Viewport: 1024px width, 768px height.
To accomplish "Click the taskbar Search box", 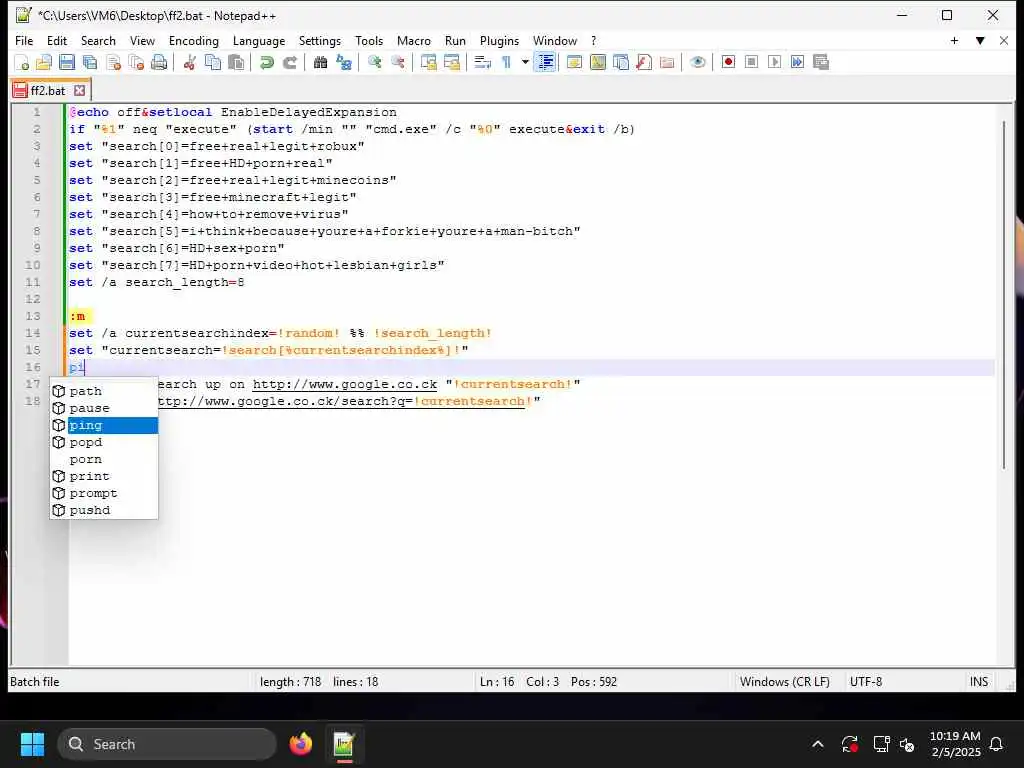I will (167, 744).
